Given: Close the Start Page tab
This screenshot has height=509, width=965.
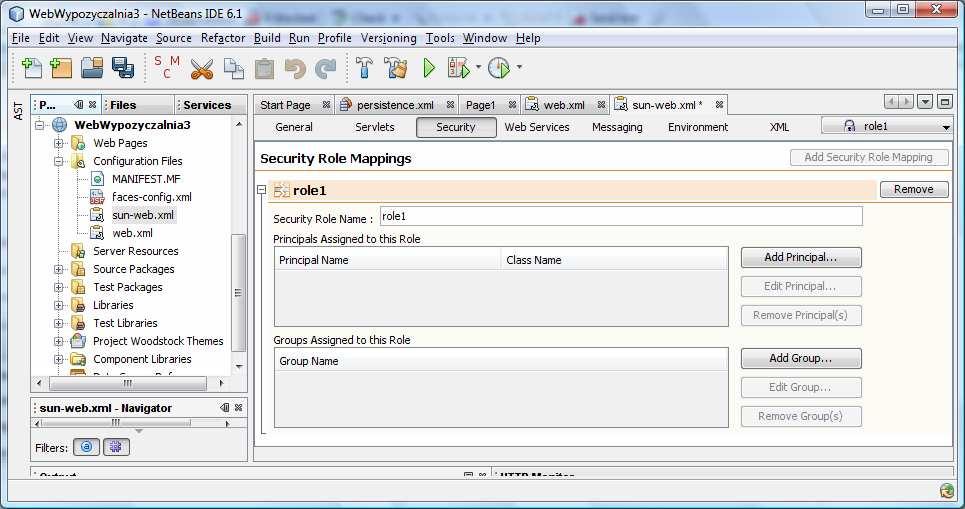Looking at the screenshot, I should pos(326,105).
